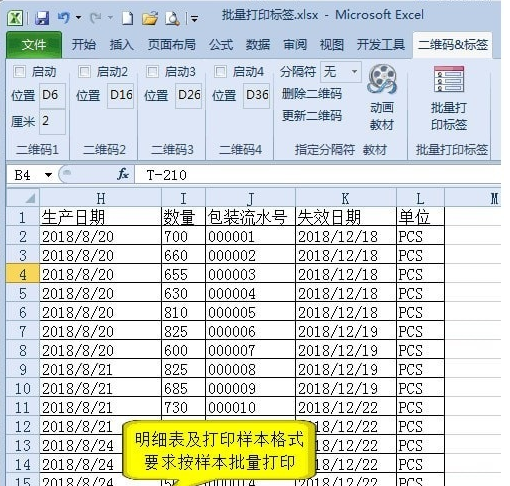Image resolution: width=510 pixels, height=486 pixels.
Task: Click the 位置 field showing D26
Action: 189,95
